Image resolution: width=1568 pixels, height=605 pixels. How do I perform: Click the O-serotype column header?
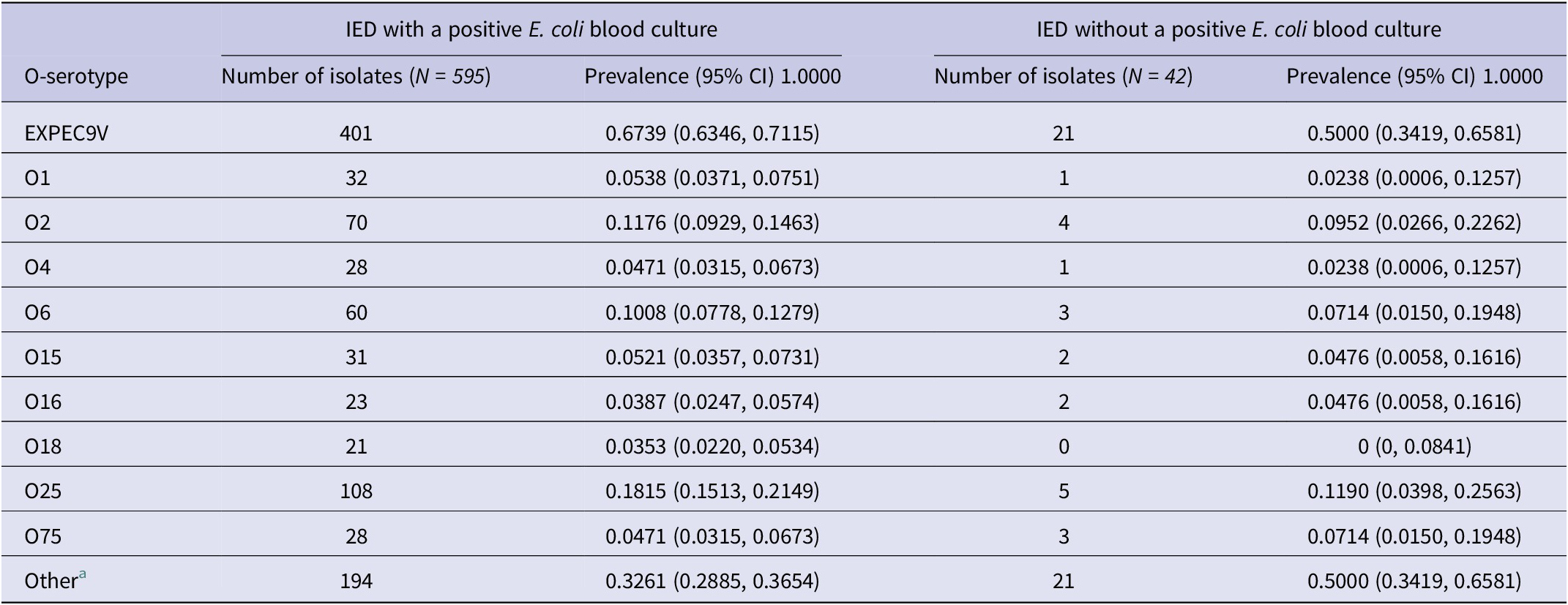coord(76,76)
